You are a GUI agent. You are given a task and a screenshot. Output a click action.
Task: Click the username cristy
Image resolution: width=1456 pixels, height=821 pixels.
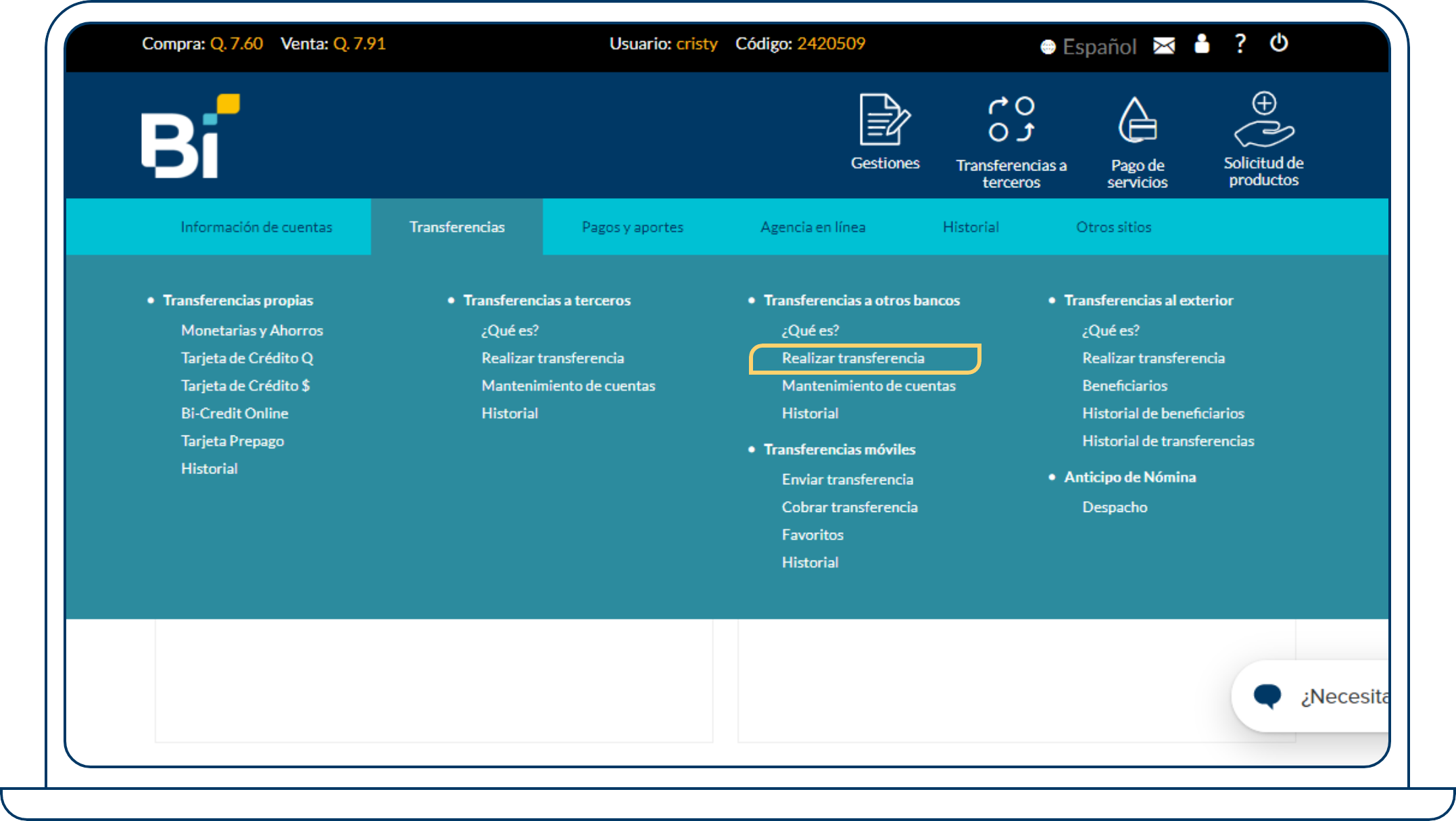coord(697,44)
